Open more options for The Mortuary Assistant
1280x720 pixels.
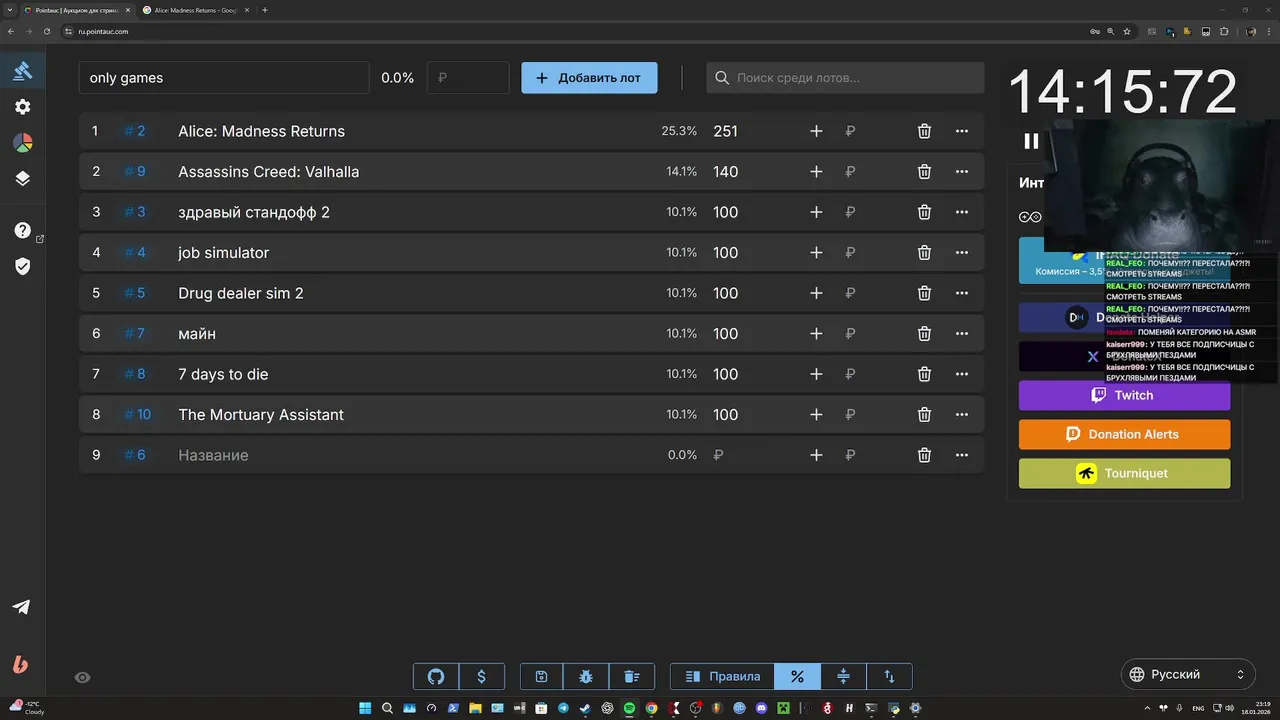pyautogui.click(x=962, y=414)
